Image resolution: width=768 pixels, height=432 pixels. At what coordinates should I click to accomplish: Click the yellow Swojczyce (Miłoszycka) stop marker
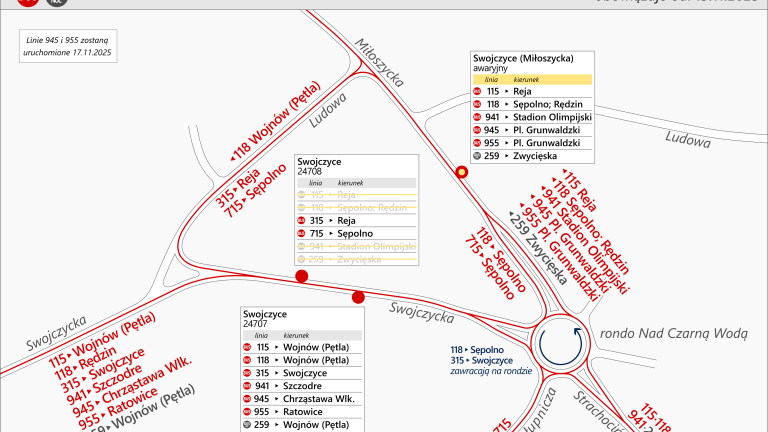(x=462, y=172)
